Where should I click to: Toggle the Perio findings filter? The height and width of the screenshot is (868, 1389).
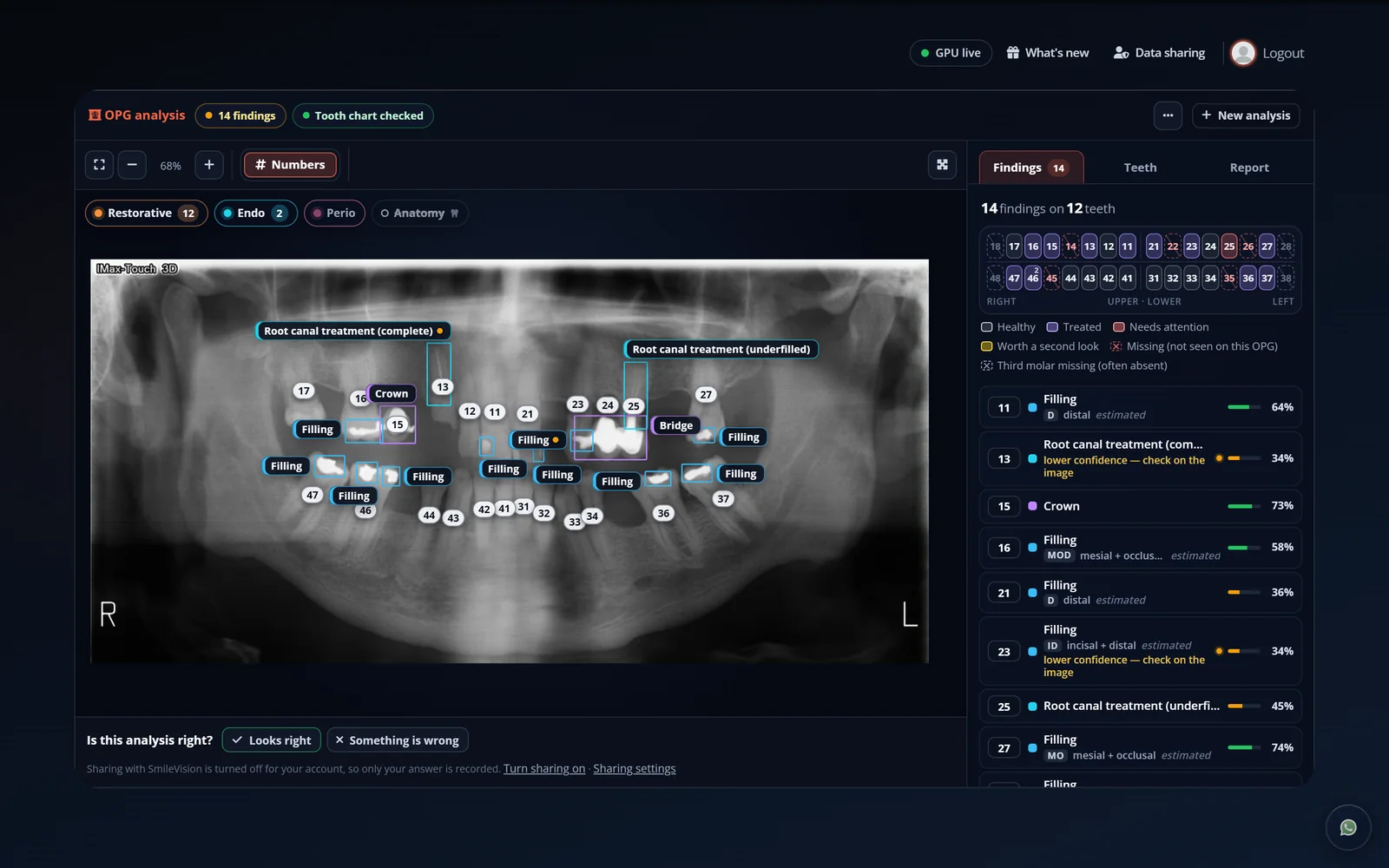tap(334, 213)
